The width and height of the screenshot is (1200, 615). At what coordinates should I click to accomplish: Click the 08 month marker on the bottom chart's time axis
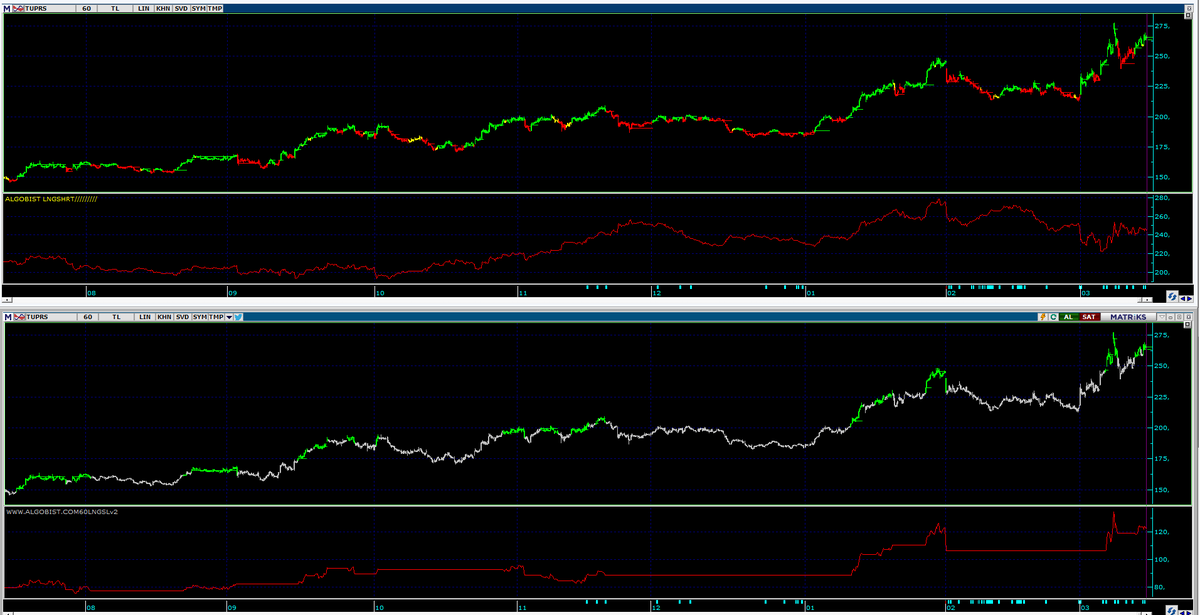point(91,607)
